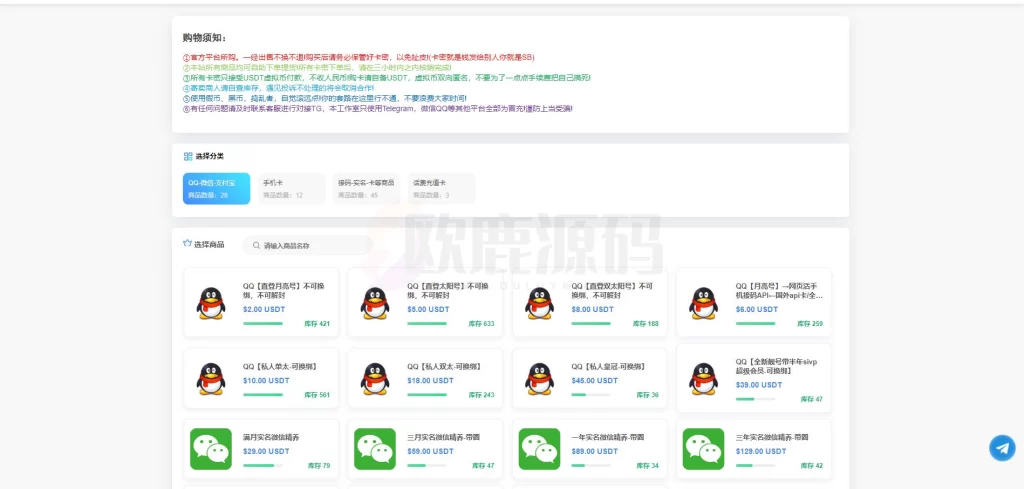Image resolution: width=1024 pixels, height=489 pixels.
Task: Click the $59.00 USDT price text
Action: coord(430,451)
